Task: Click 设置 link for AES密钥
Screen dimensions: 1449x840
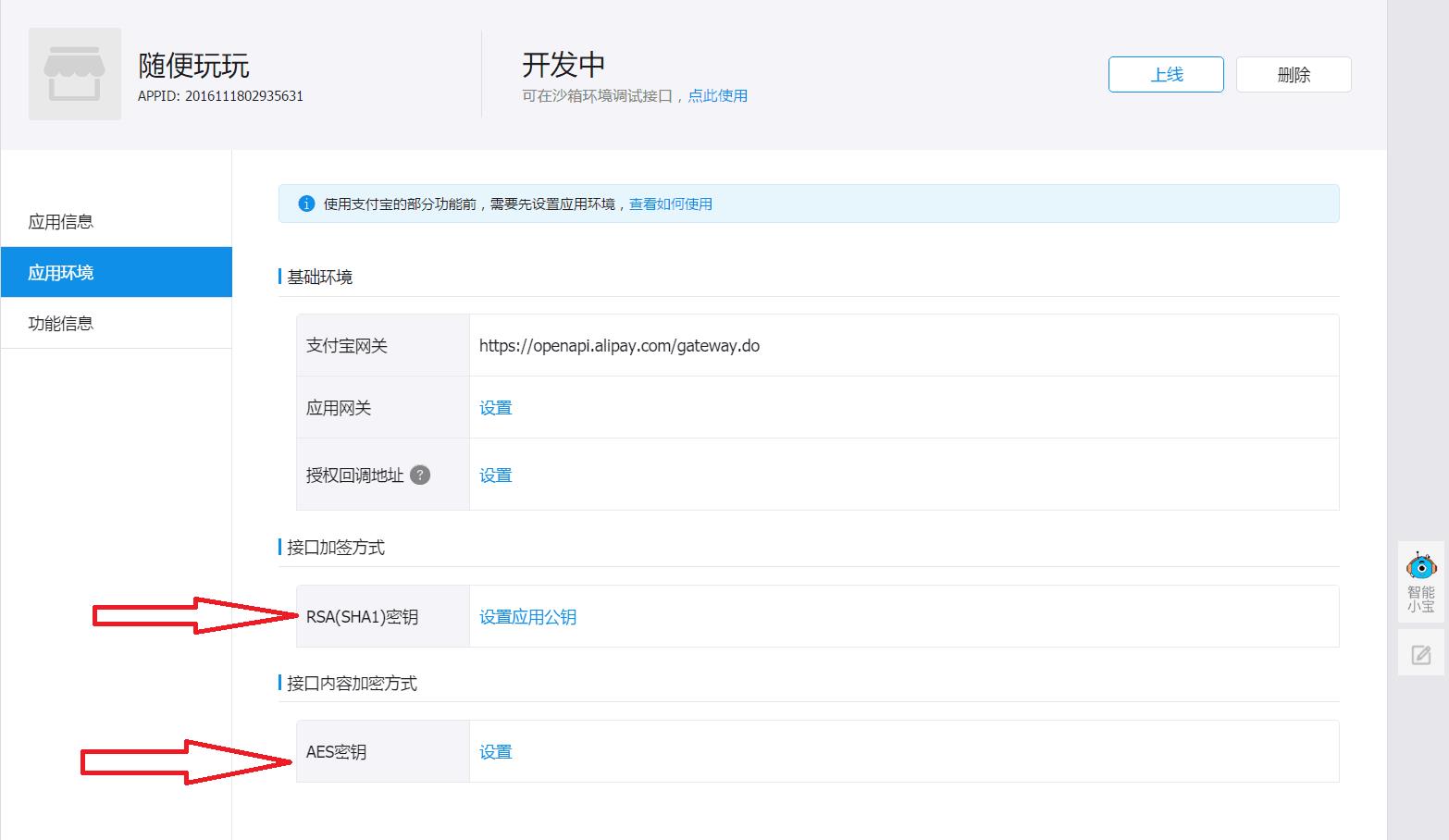Action: coord(495,751)
